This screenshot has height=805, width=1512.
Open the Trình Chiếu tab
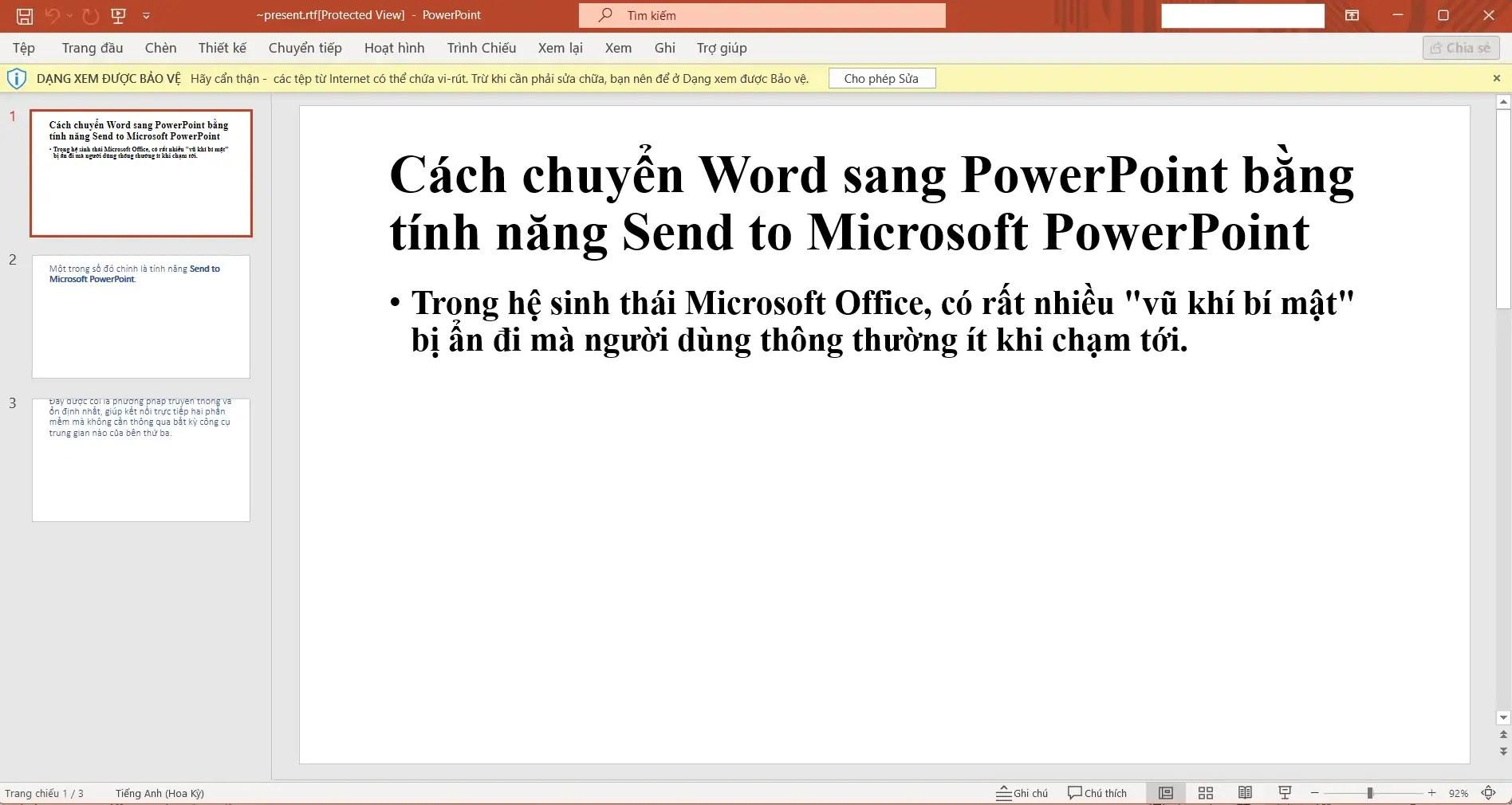[481, 48]
